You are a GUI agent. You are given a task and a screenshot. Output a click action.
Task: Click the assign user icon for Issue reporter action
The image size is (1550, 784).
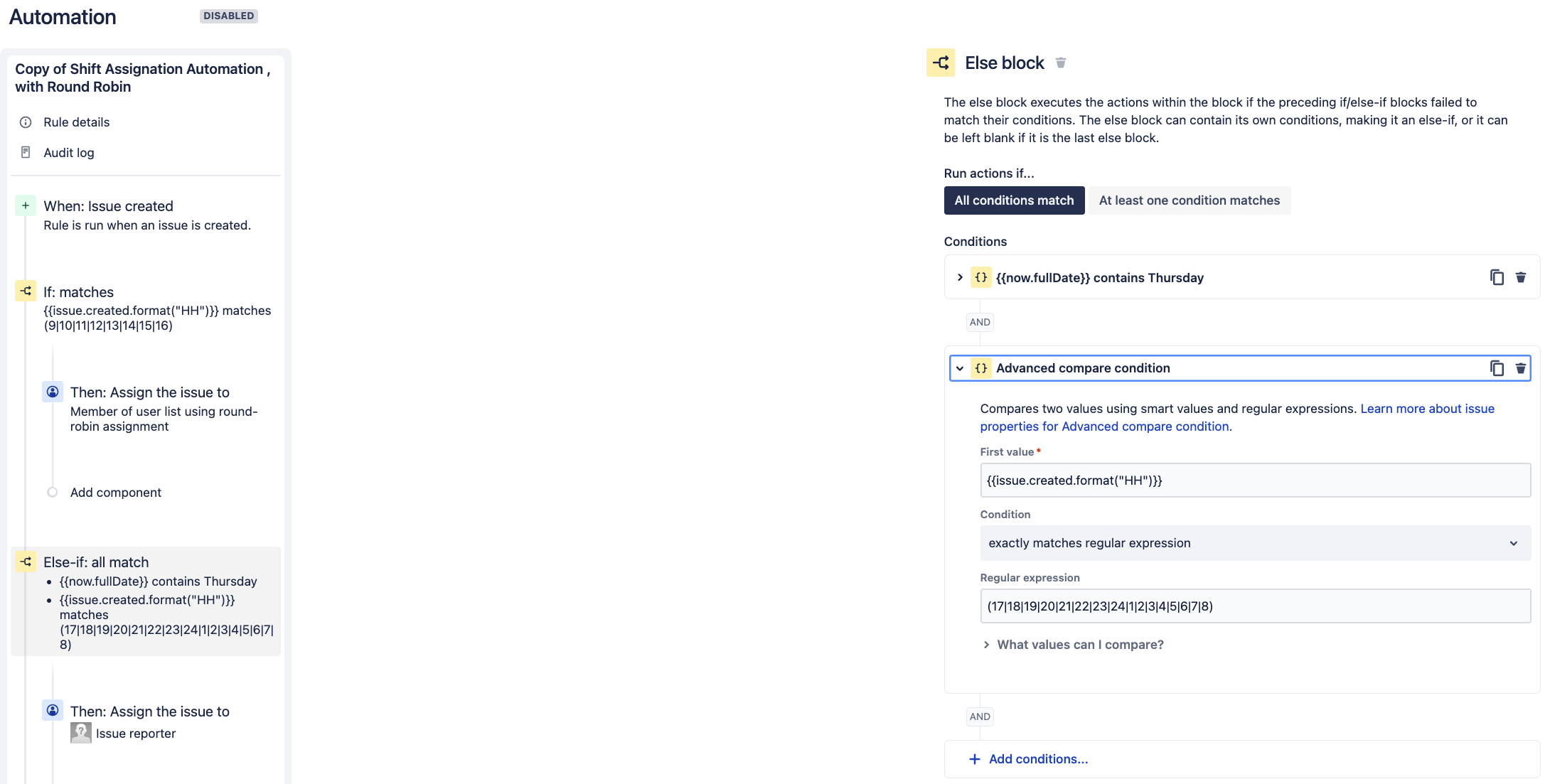pos(53,710)
